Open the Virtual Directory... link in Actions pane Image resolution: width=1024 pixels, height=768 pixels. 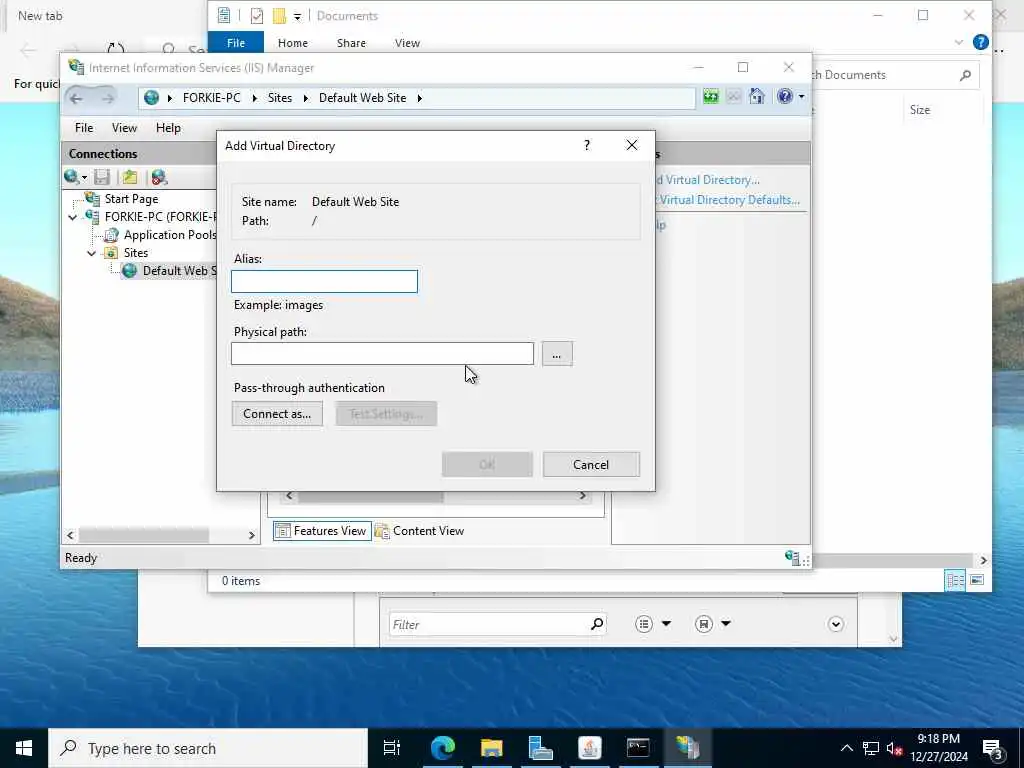pos(709,180)
